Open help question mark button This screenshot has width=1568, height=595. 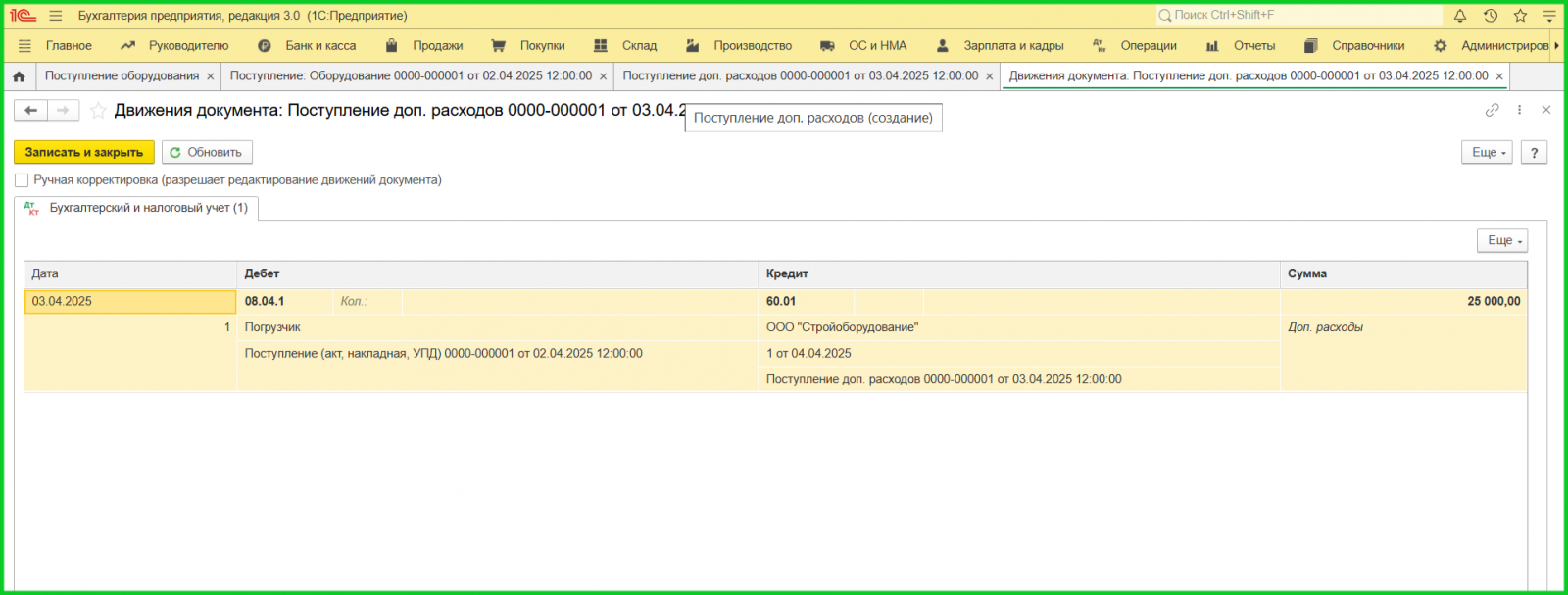coord(1534,153)
